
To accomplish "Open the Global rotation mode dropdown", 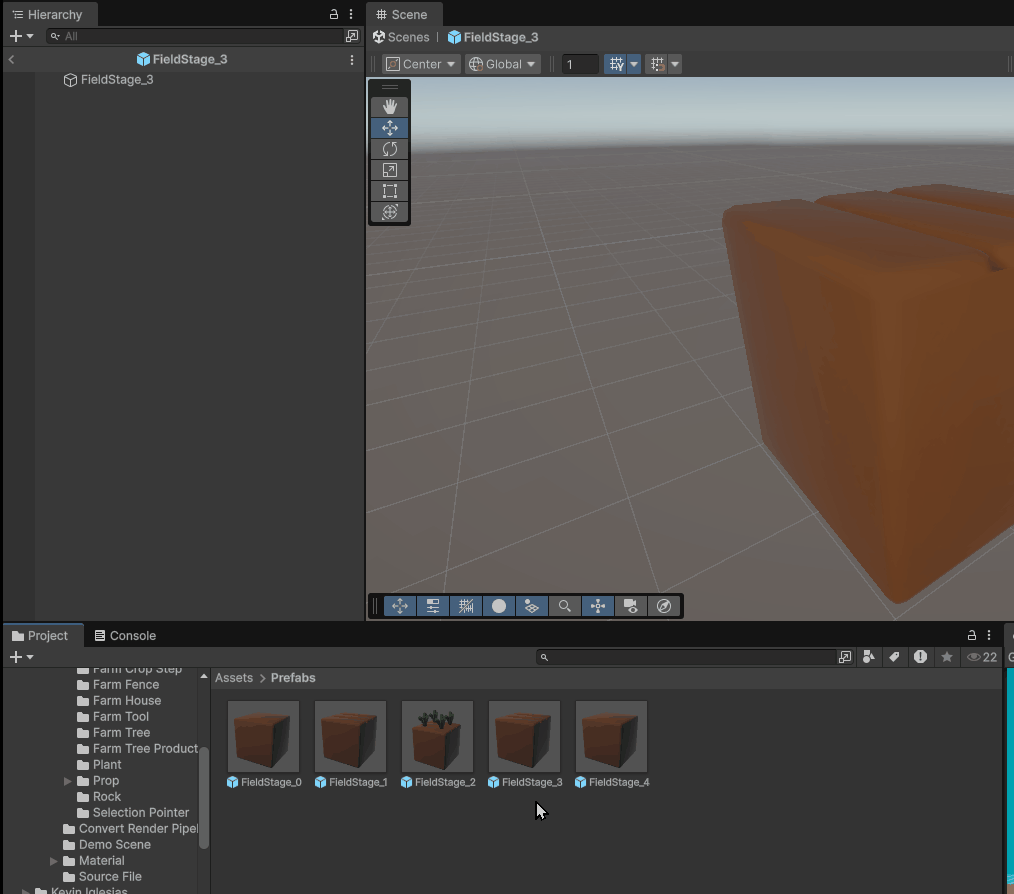I will pos(503,64).
